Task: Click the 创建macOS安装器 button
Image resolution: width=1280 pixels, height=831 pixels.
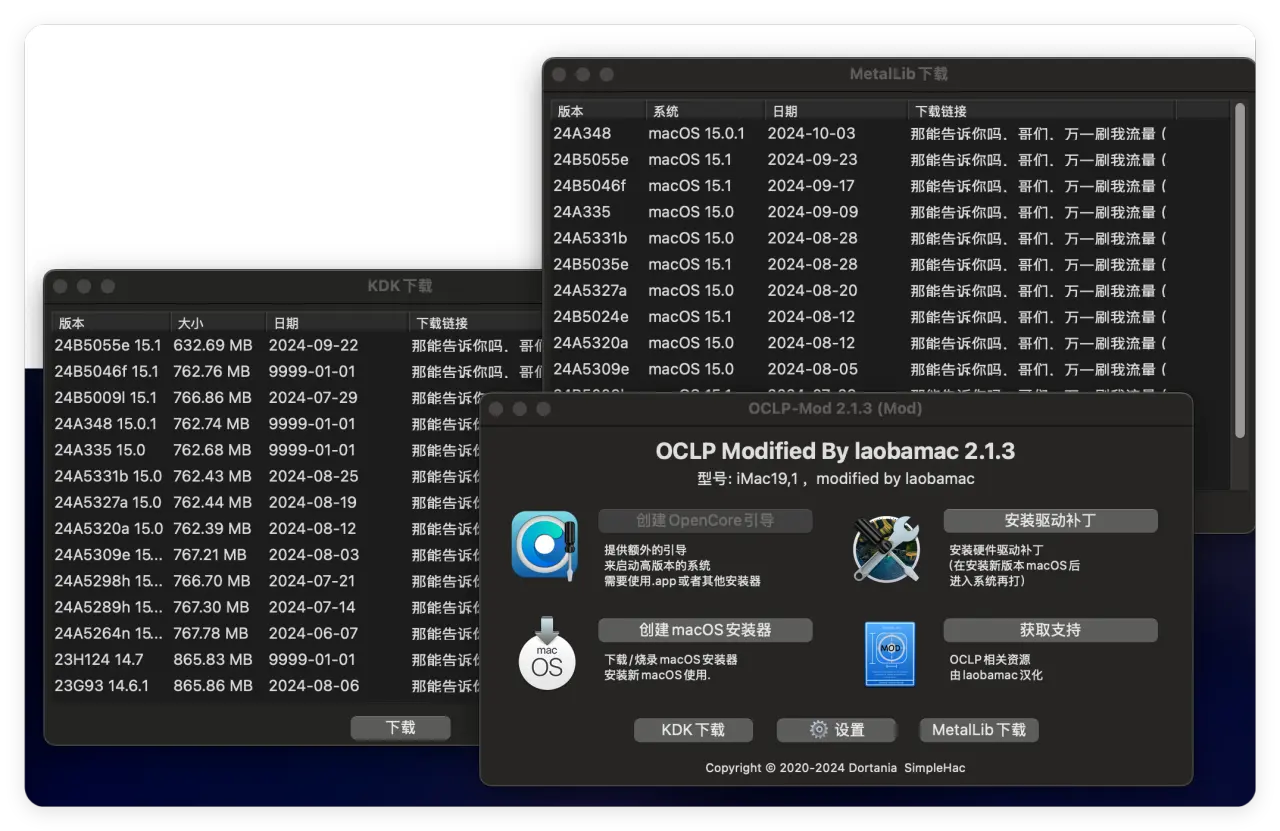Action: tap(705, 630)
